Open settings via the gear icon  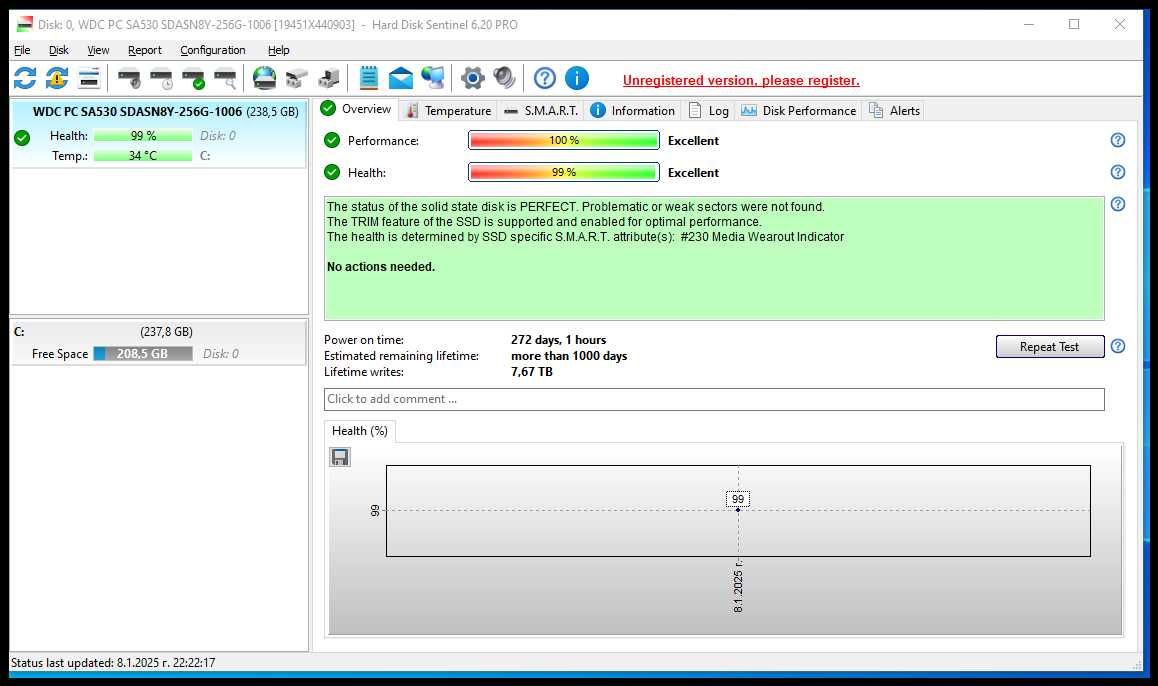(x=473, y=78)
